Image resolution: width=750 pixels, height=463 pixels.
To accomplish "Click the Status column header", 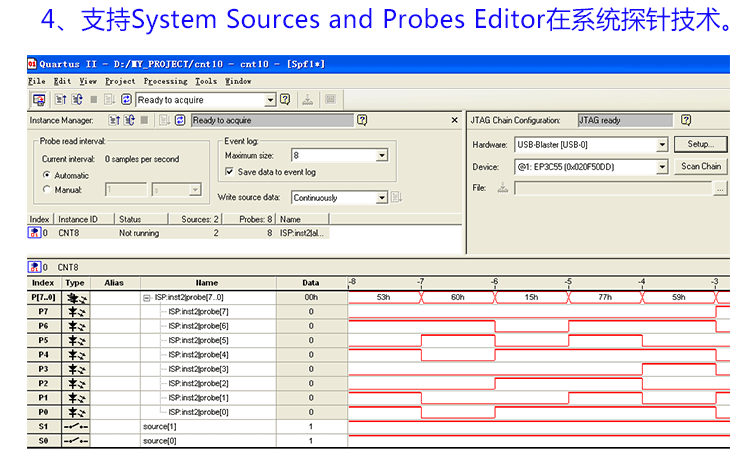I will (142, 219).
